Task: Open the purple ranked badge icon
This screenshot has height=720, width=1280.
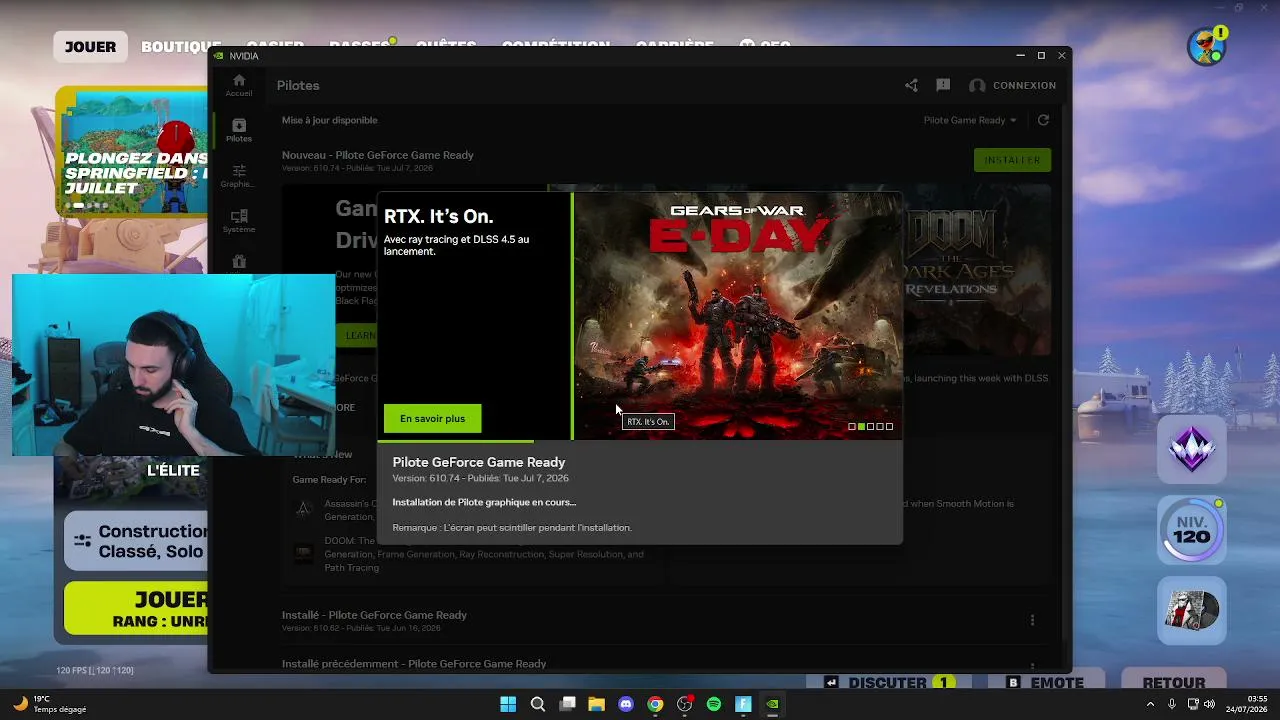Action: point(1192,449)
